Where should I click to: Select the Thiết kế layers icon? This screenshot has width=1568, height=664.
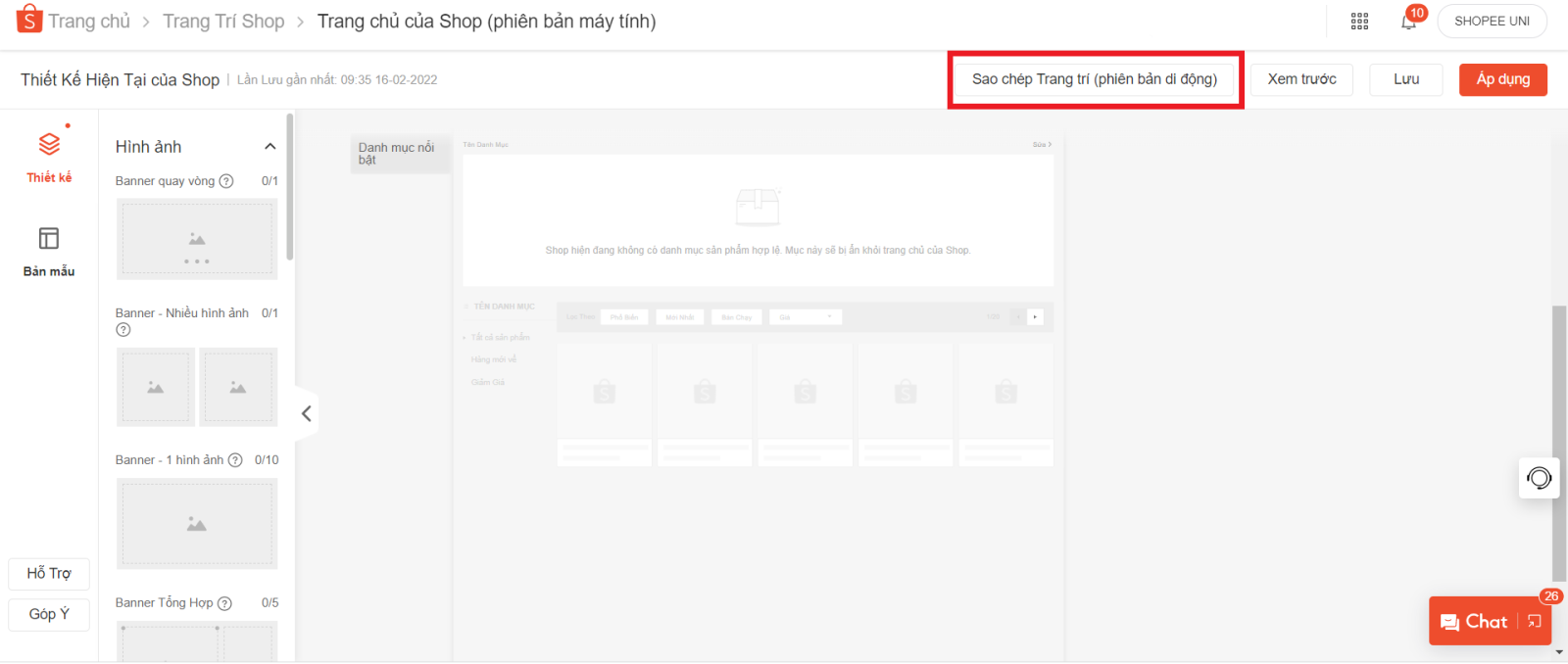pyautogui.click(x=49, y=145)
